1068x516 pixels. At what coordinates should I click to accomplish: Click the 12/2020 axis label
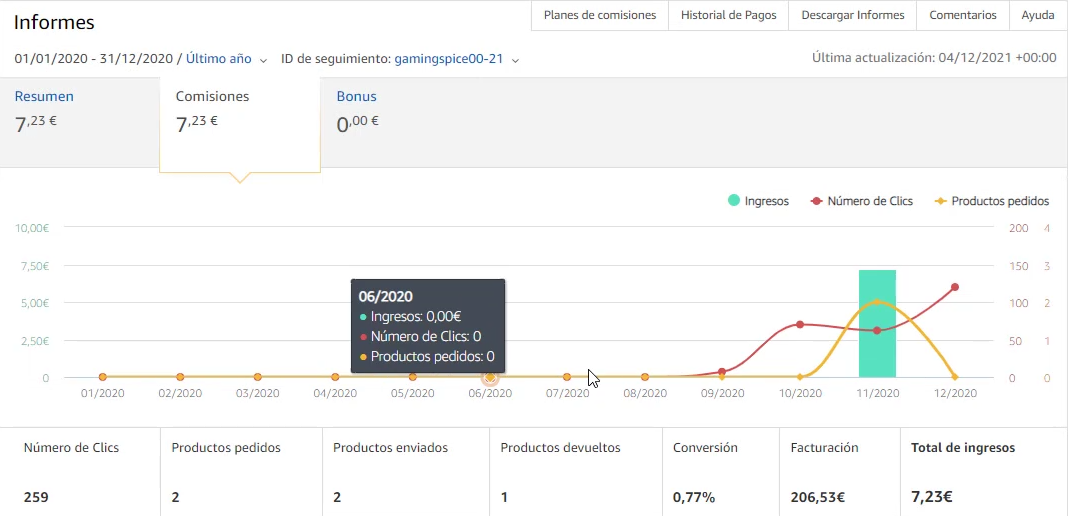pos(955,393)
